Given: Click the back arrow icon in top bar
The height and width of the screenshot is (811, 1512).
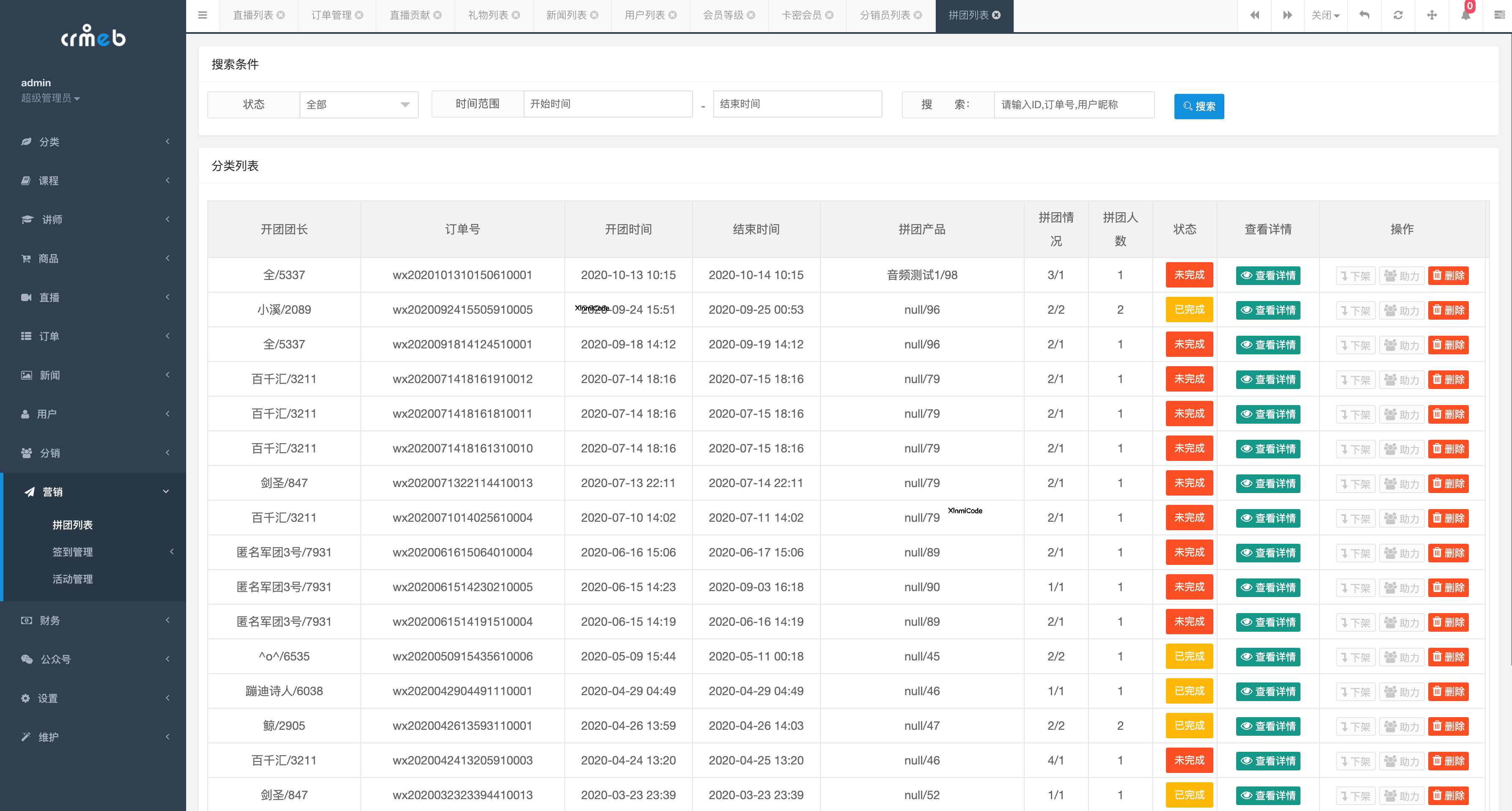Looking at the screenshot, I should [1365, 15].
